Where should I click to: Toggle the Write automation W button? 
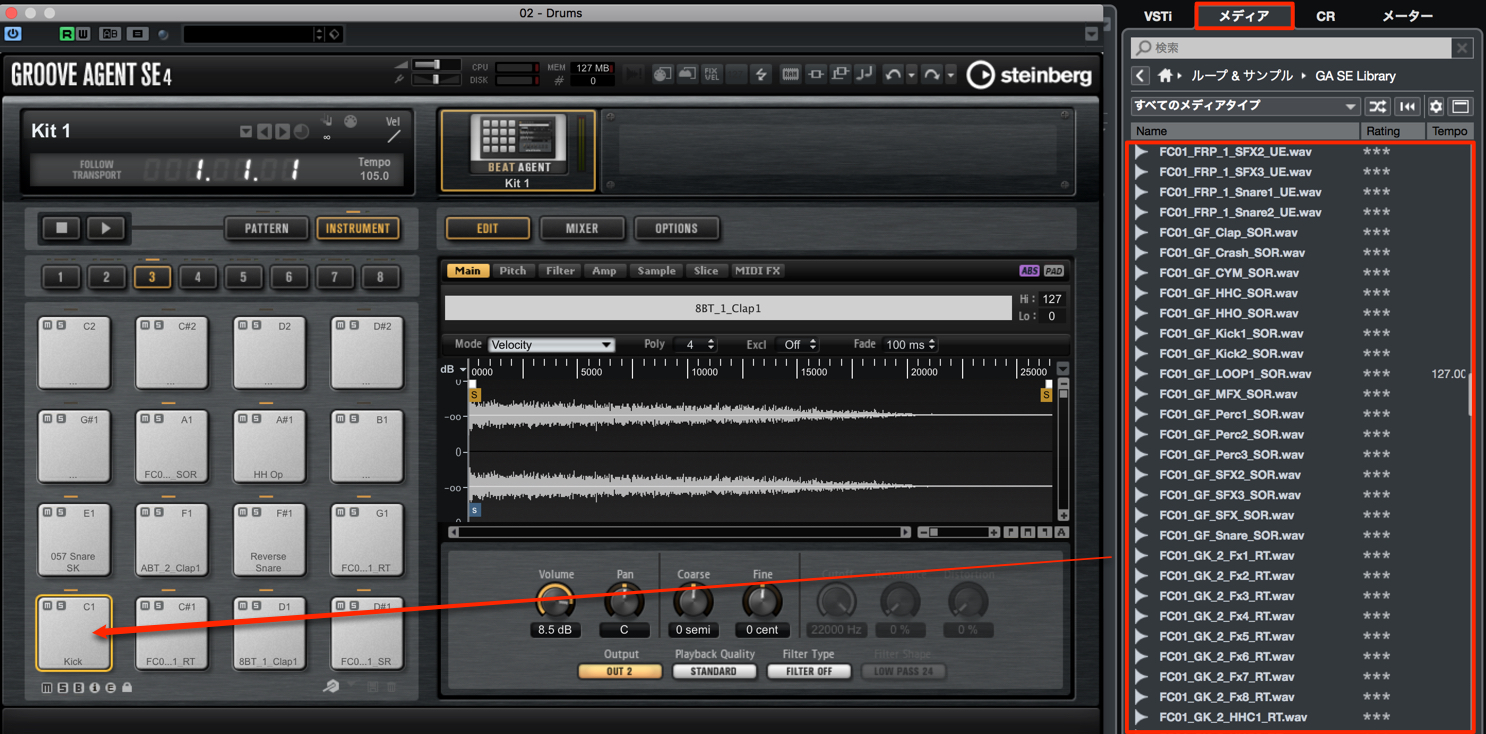[x=83, y=34]
